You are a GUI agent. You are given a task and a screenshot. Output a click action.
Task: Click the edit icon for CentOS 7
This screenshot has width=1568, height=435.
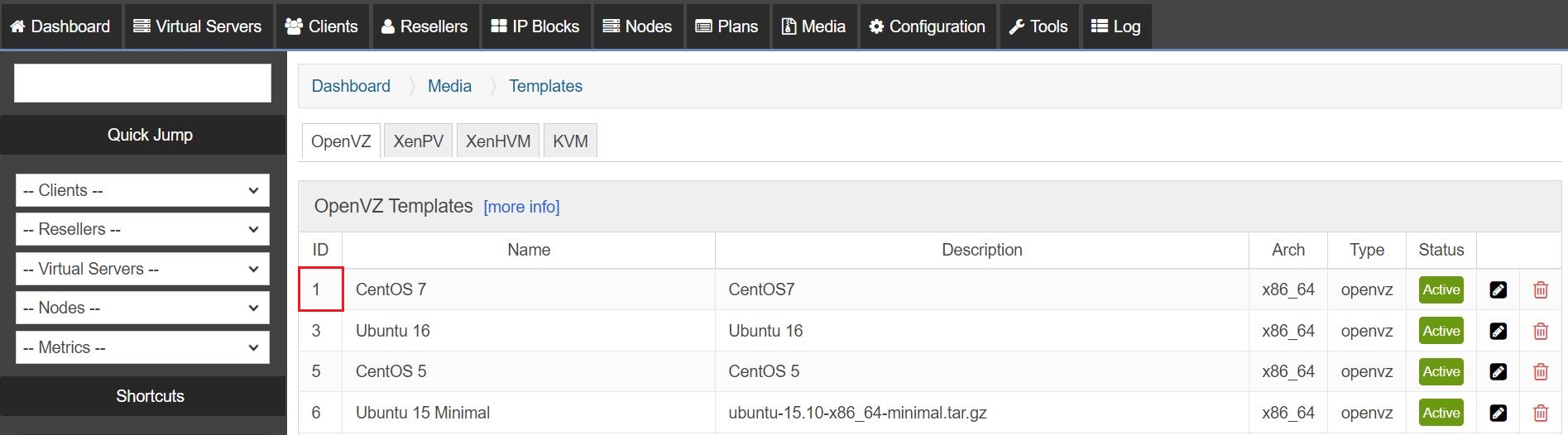click(x=1498, y=290)
